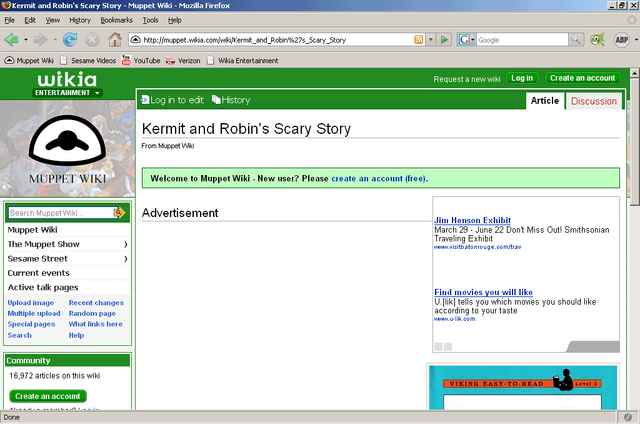Open the History menu
Screen dimensions: 640x424
(x=80, y=20)
